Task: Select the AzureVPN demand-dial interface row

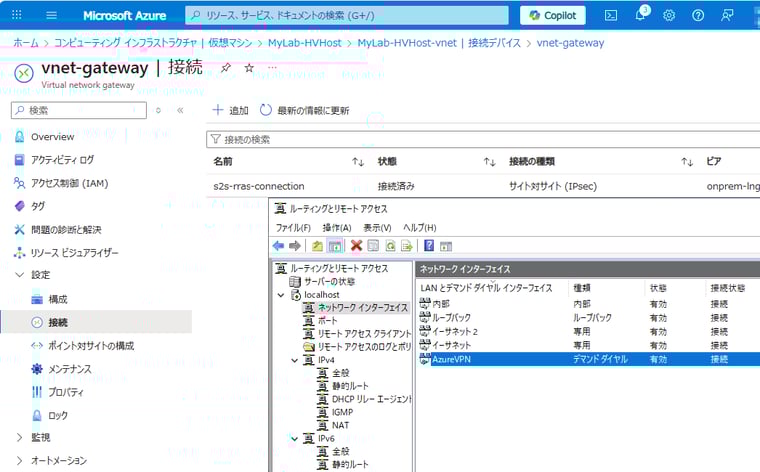Action: click(x=589, y=359)
